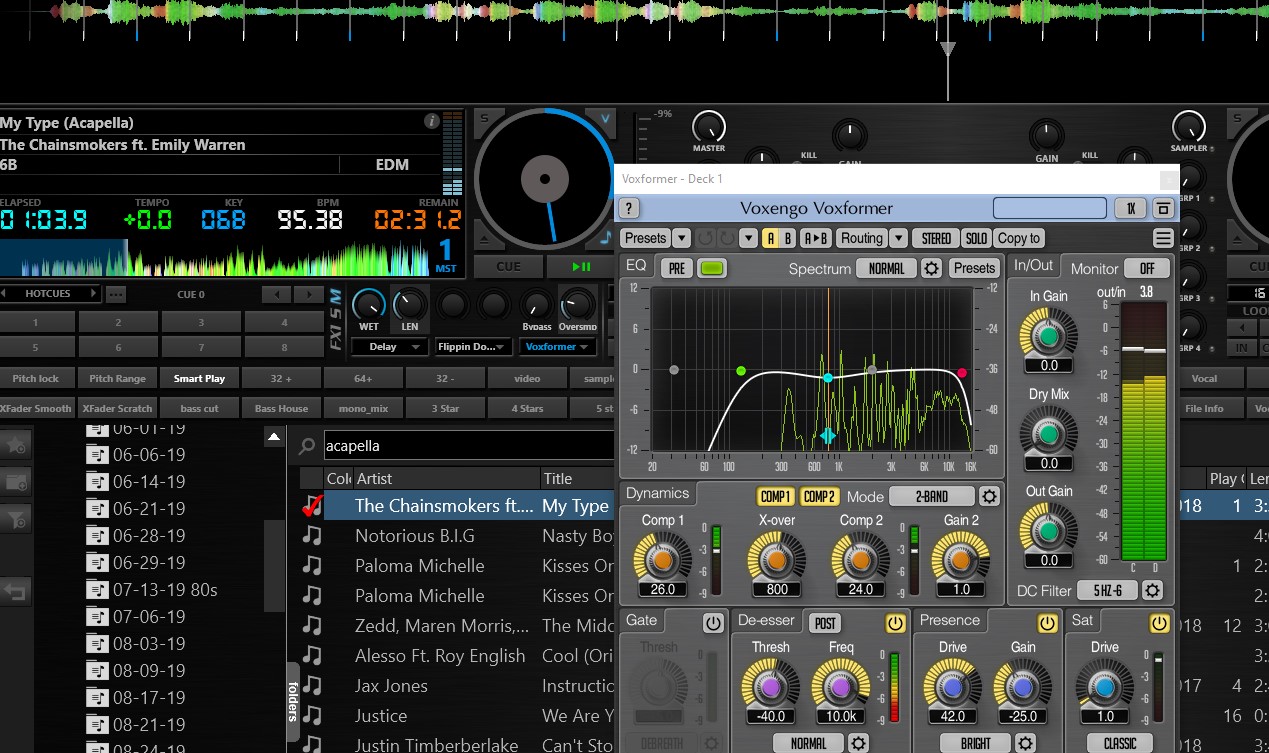This screenshot has height=753, width=1269.
Task: Open hotcue options ellipsis button
Action: click(x=116, y=294)
